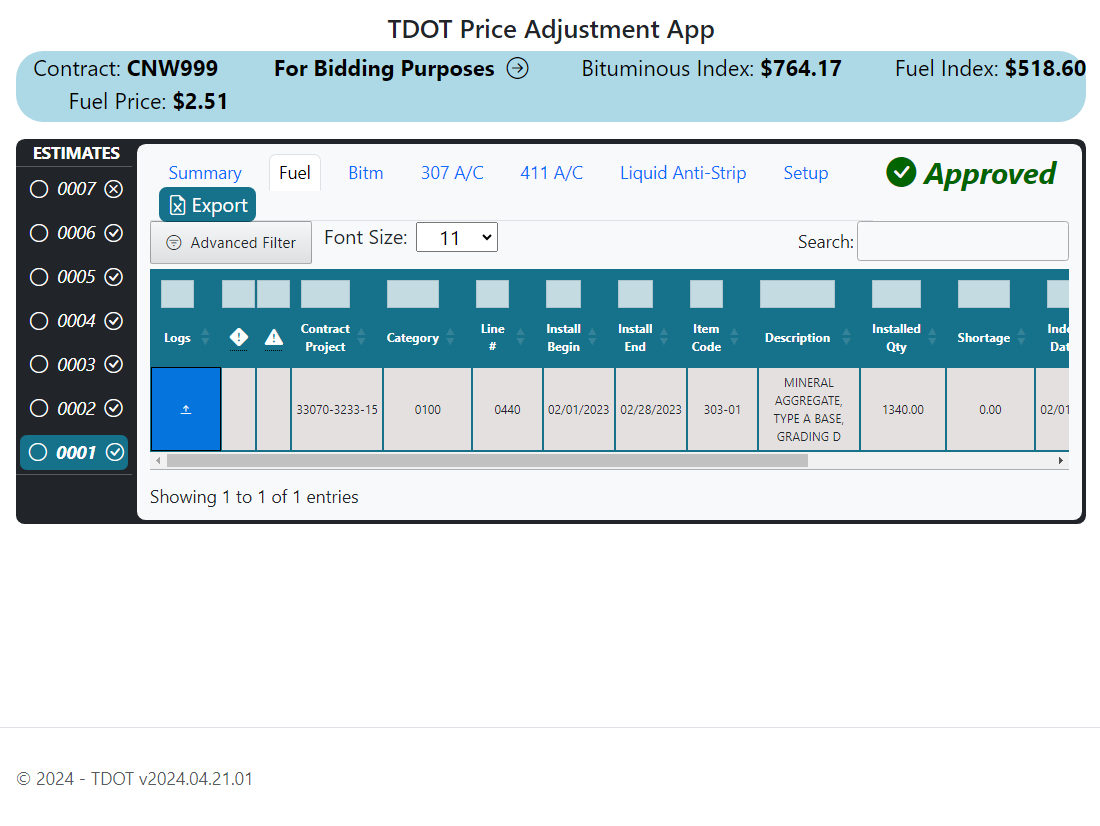Sort by Description column
This screenshot has width=1100, height=826.
point(846,338)
